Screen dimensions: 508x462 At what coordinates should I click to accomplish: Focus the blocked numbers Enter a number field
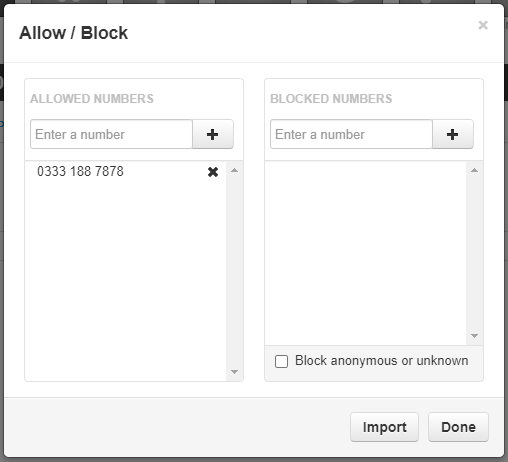(351, 134)
